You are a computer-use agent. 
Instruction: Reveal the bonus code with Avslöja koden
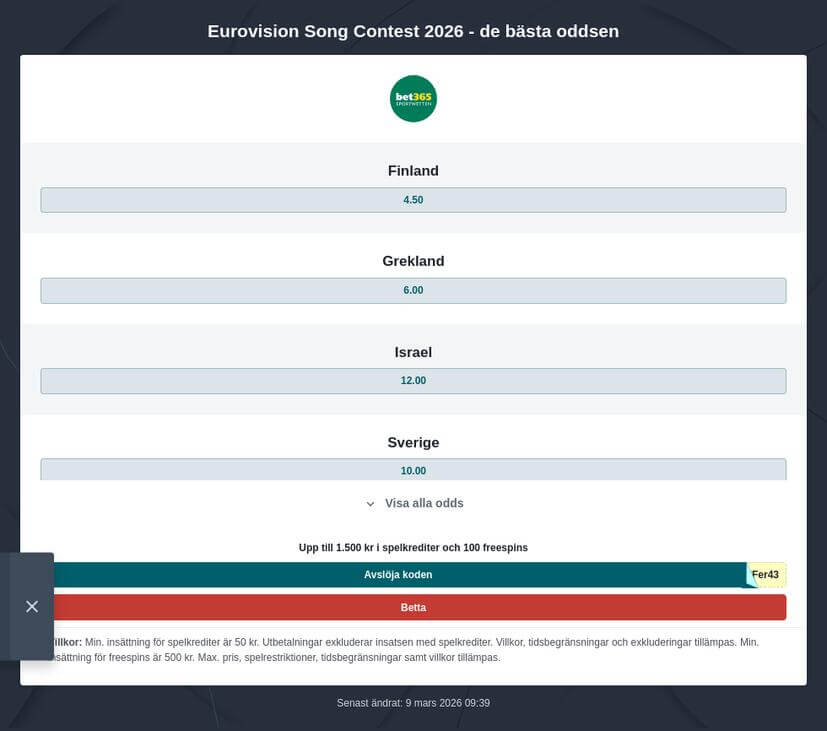pos(399,574)
